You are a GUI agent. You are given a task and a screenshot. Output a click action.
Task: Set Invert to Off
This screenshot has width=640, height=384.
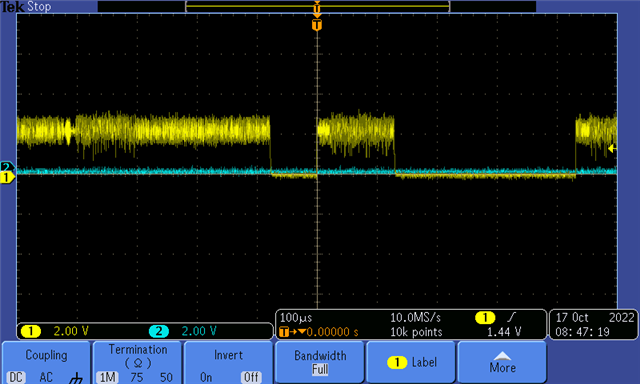[251, 377]
